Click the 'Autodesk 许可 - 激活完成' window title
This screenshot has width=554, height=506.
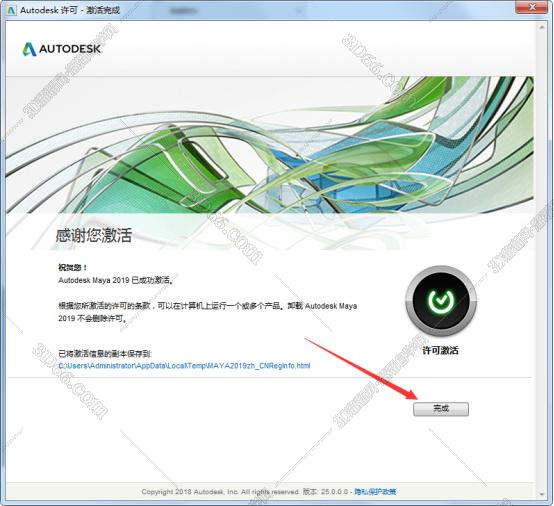click(x=70, y=10)
